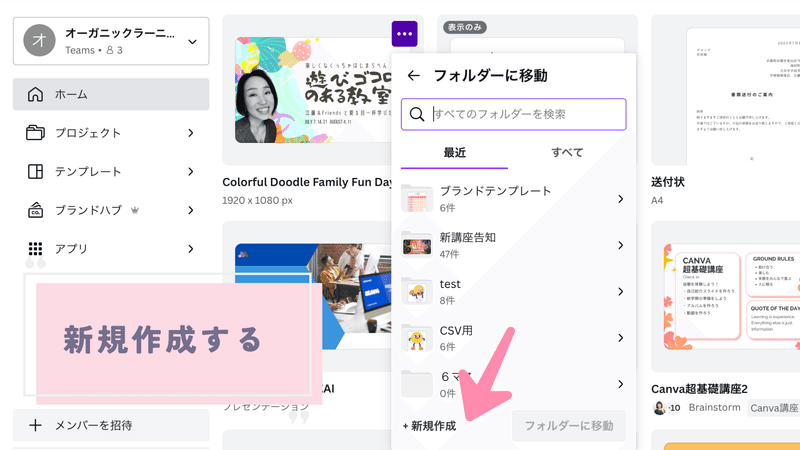This screenshot has width=800, height=450.
Task: Click the empty folder icon with 0件
Action: pyautogui.click(x=417, y=384)
